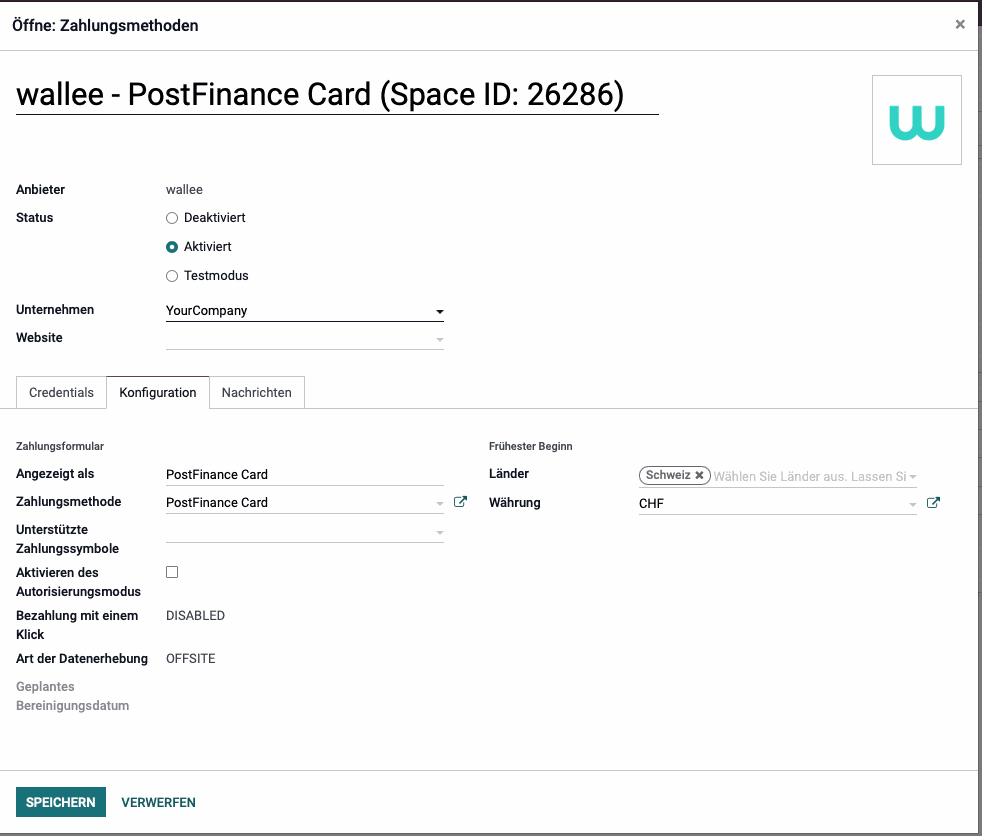Click the wallee logo image

click(916, 120)
